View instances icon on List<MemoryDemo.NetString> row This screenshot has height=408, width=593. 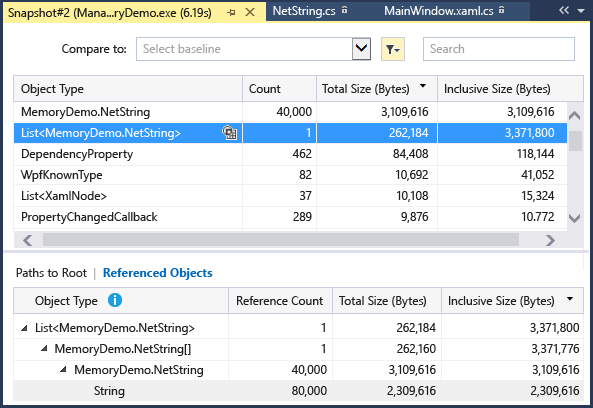[x=229, y=133]
